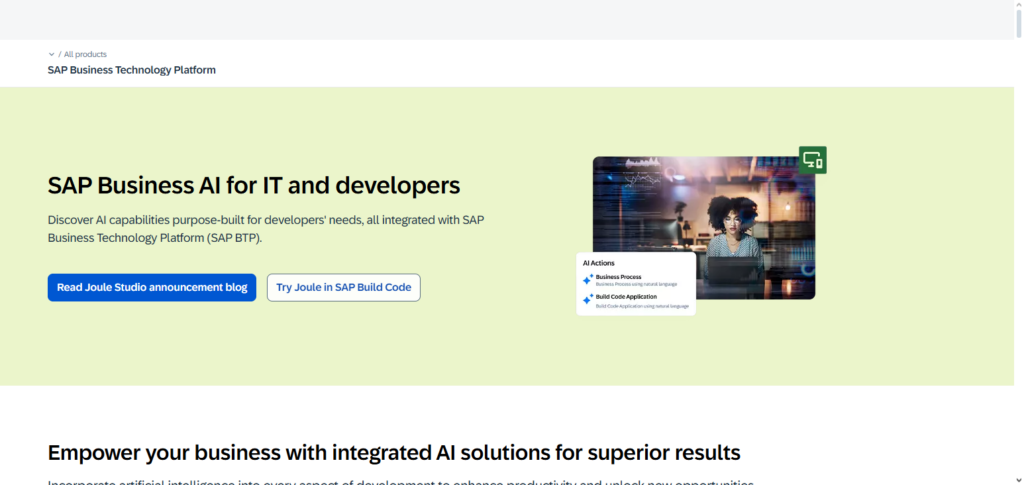
Task: Select the AI Actions card heading
Action: pos(598,263)
